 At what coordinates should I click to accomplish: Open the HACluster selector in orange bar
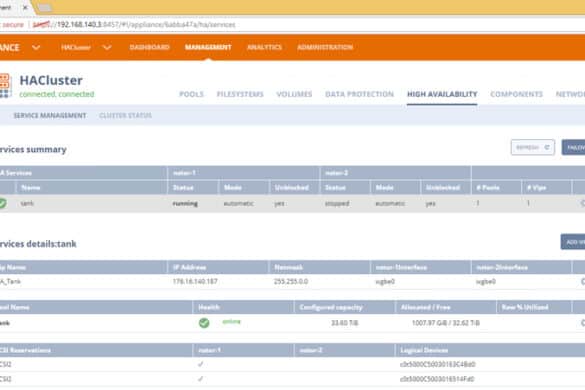pos(76,47)
